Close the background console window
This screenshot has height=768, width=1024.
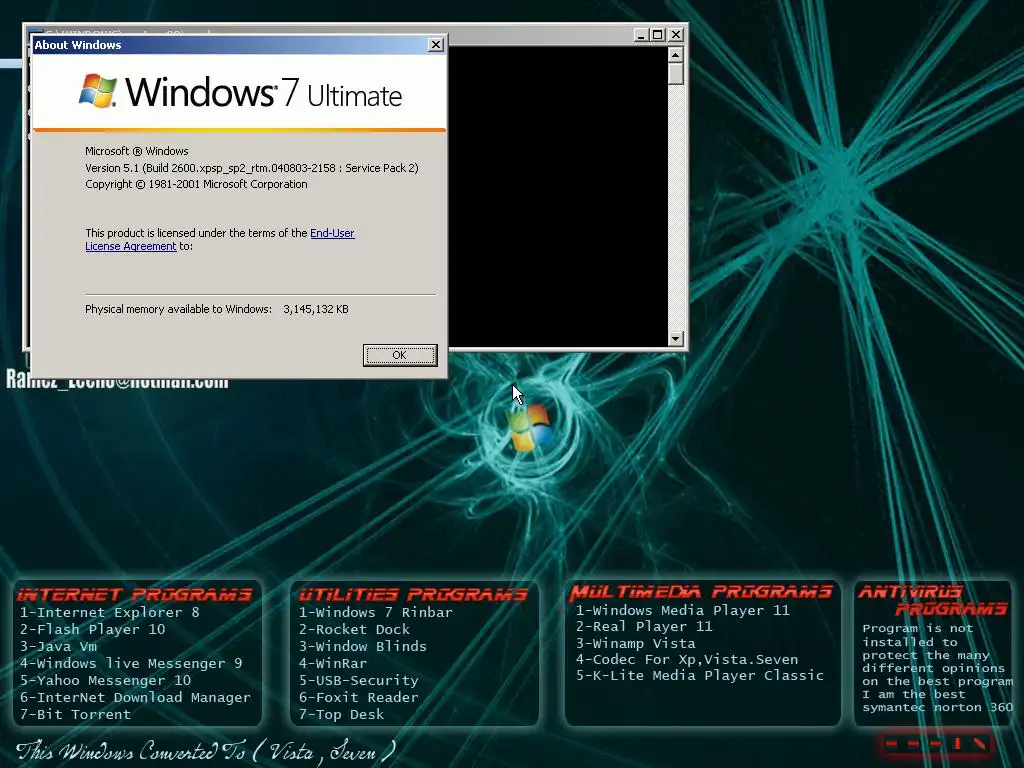tap(676, 35)
